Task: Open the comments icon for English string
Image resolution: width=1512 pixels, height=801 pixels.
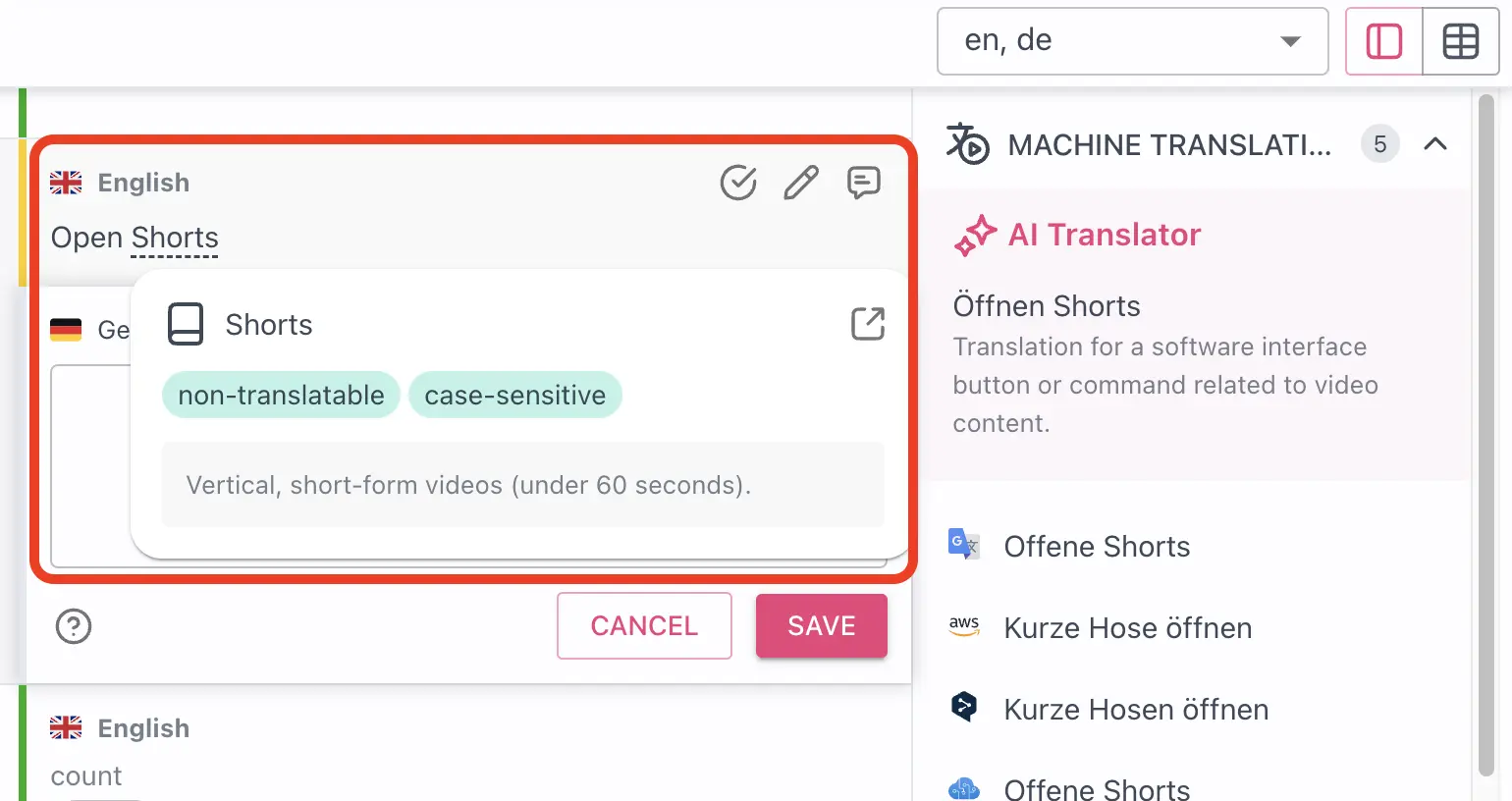Action: pyautogui.click(x=864, y=183)
